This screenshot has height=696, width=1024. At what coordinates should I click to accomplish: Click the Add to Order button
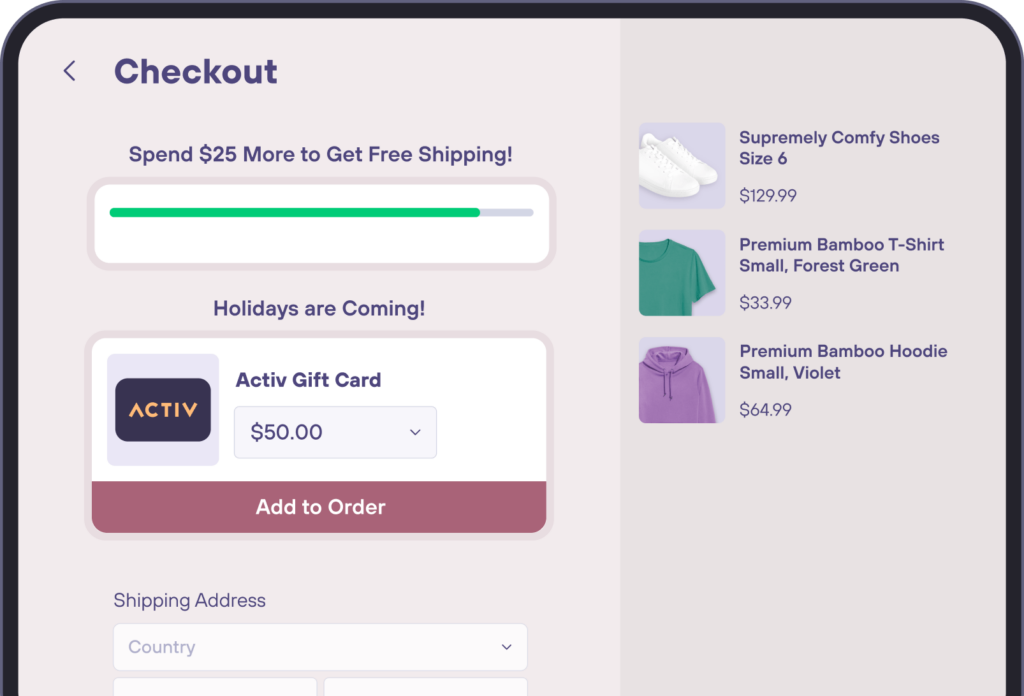pos(319,507)
